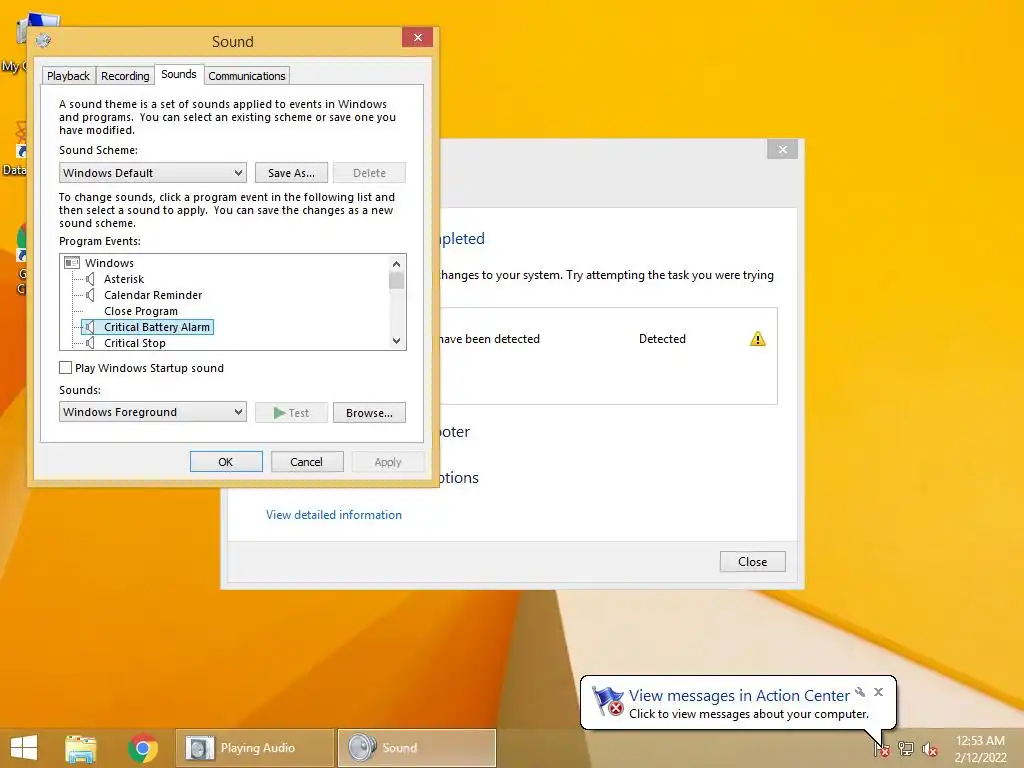Click the speaker icon beside Critical Stop
1024x768 pixels.
click(90, 343)
